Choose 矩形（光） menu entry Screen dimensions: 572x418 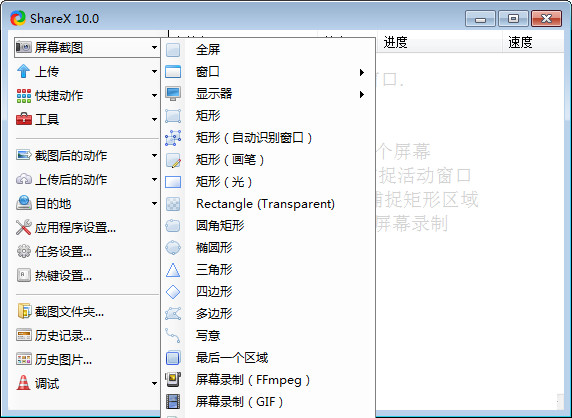pyautogui.click(x=268, y=182)
